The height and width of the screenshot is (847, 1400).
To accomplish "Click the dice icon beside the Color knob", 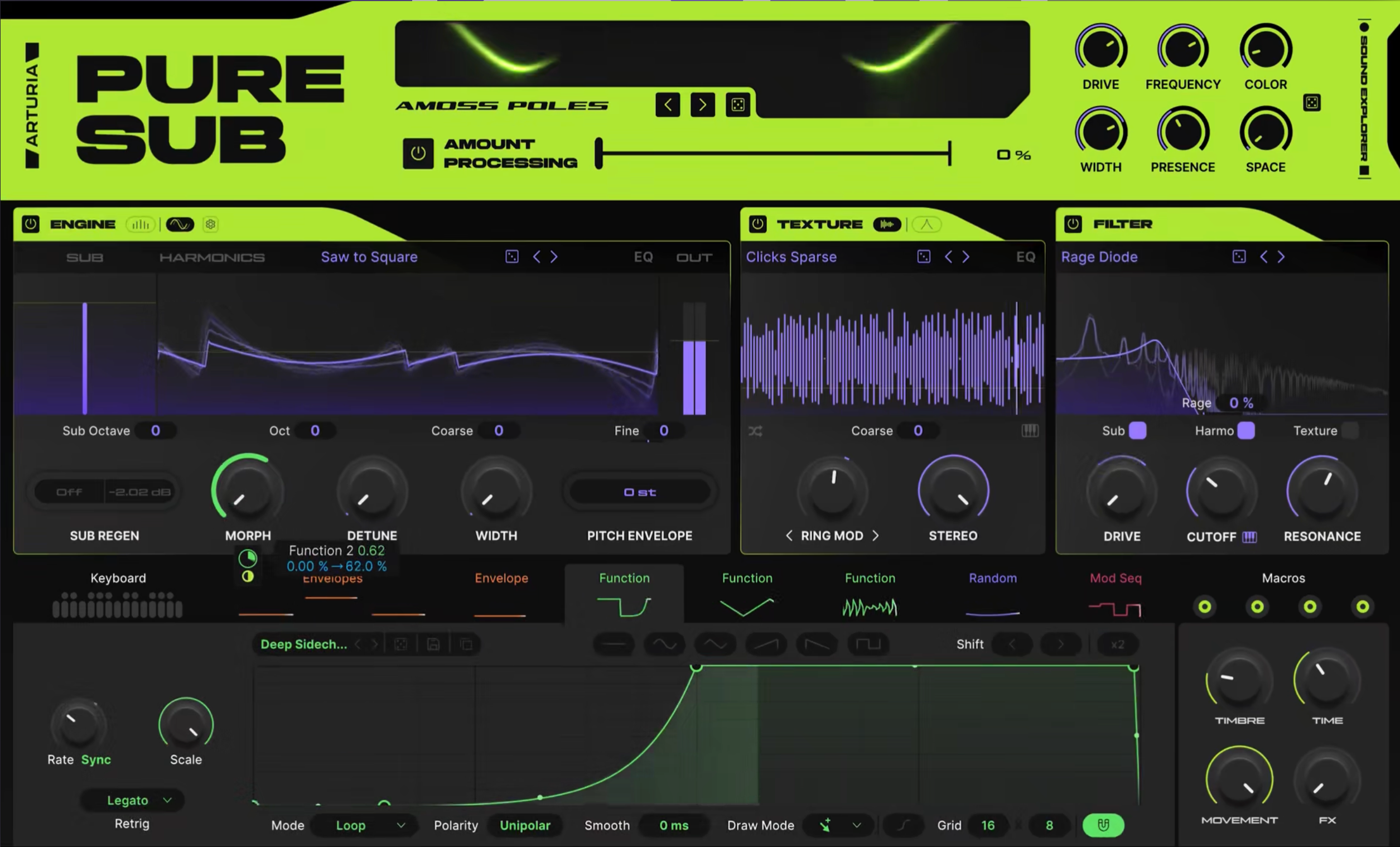I will point(1312,102).
